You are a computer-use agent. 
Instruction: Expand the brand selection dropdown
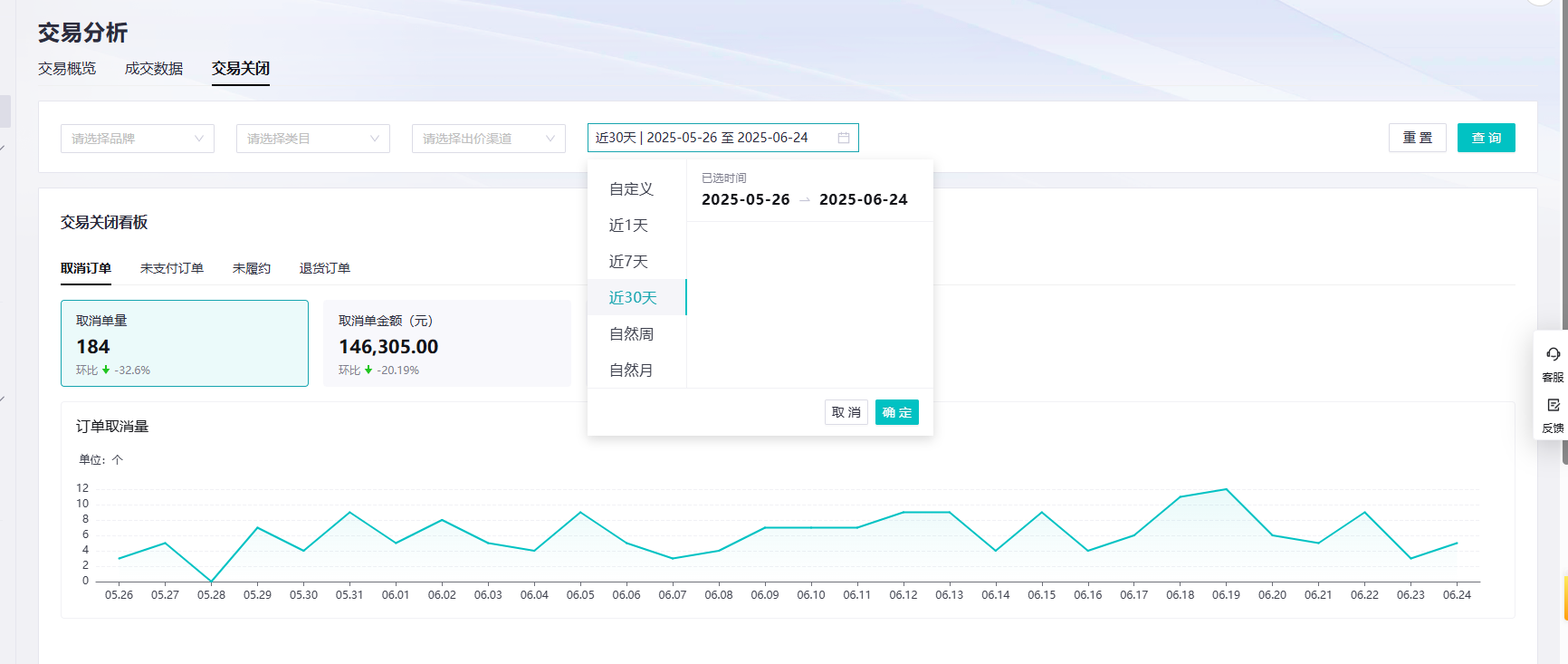[x=138, y=139]
